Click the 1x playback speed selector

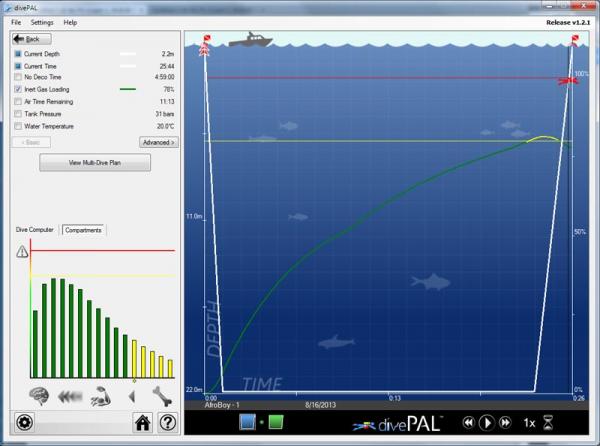click(x=528, y=423)
